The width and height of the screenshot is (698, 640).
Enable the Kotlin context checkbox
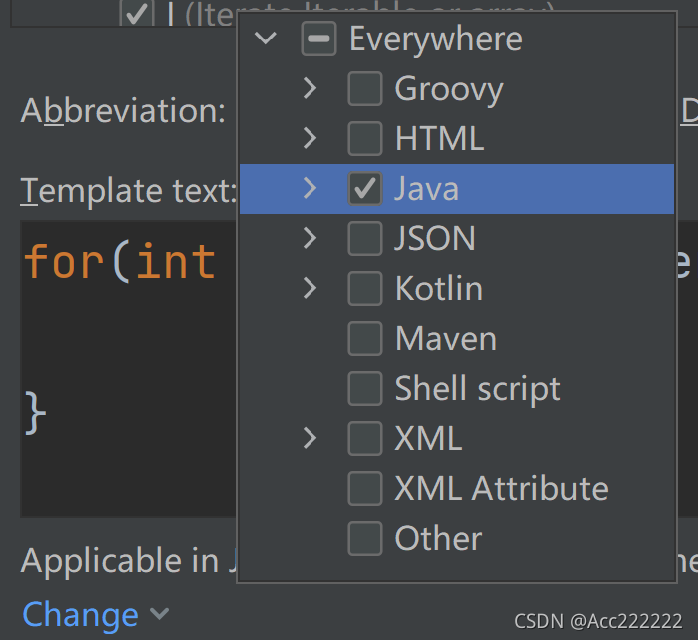coord(365,288)
